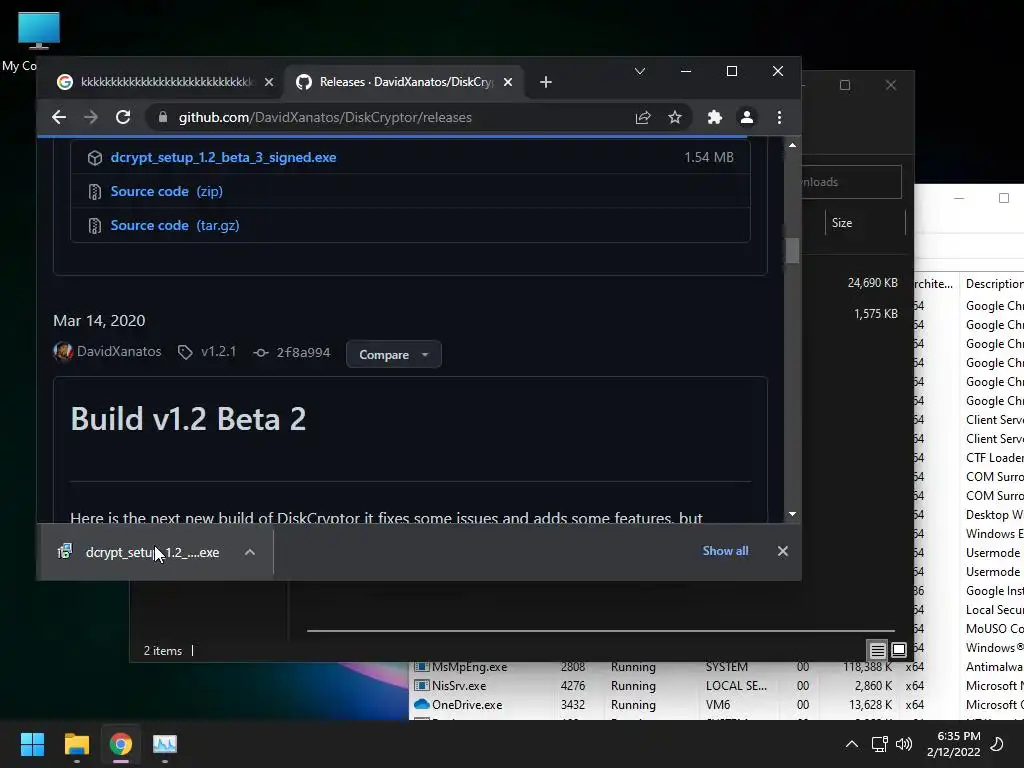The width and height of the screenshot is (1024, 768).
Task: Click Chrome icon on taskbar
Action: (x=121, y=744)
